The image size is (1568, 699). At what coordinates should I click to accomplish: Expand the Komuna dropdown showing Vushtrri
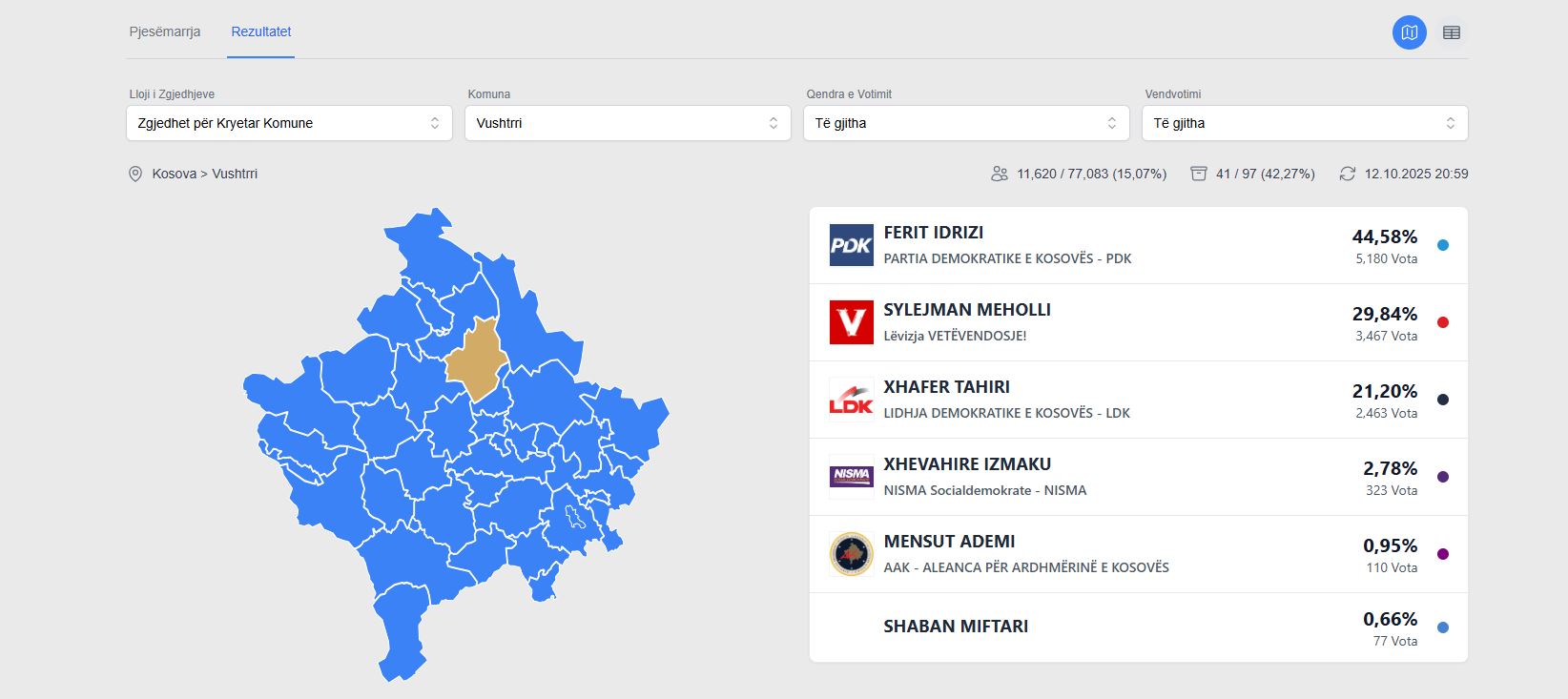[628, 123]
